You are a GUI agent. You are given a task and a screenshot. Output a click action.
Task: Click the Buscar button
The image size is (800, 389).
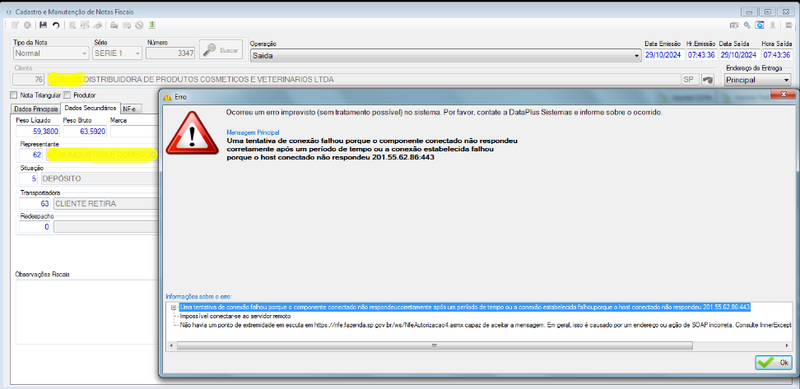(x=220, y=50)
